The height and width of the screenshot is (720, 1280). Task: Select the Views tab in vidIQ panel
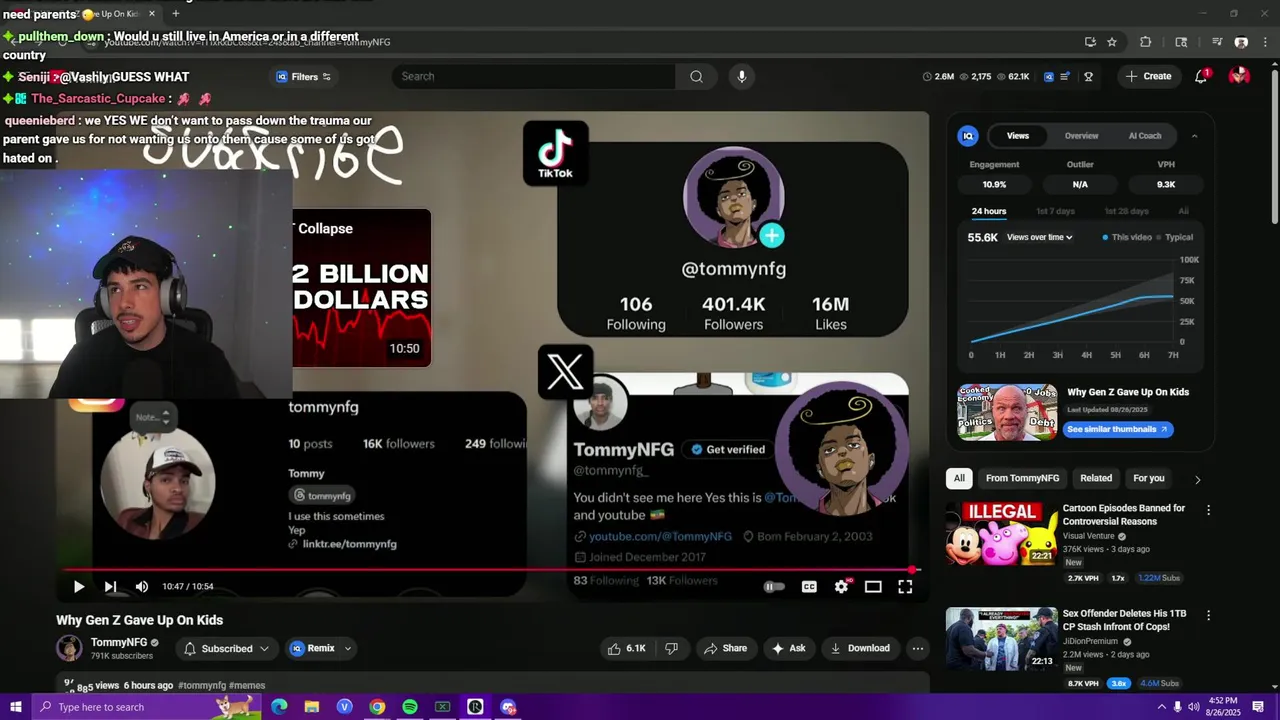1017,136
